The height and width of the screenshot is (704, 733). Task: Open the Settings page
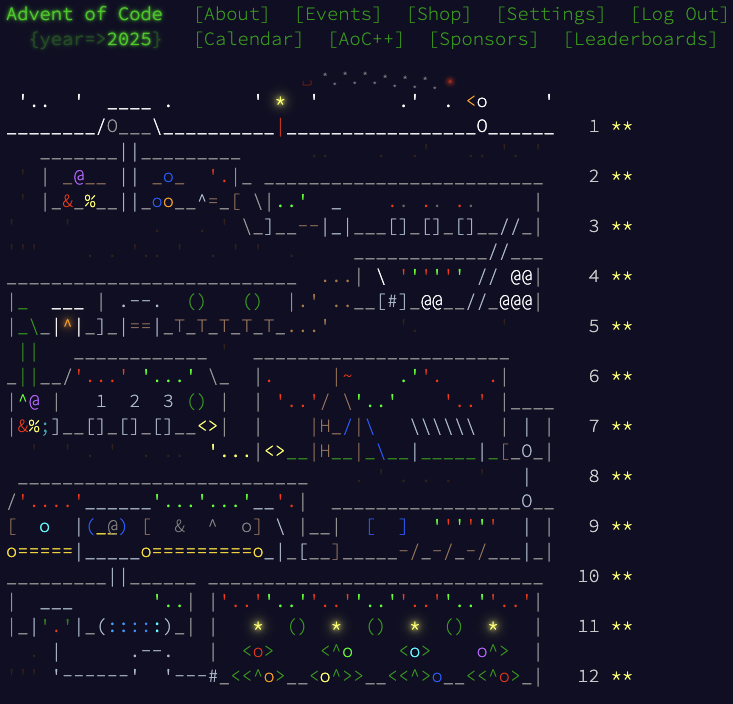(551, 14)
